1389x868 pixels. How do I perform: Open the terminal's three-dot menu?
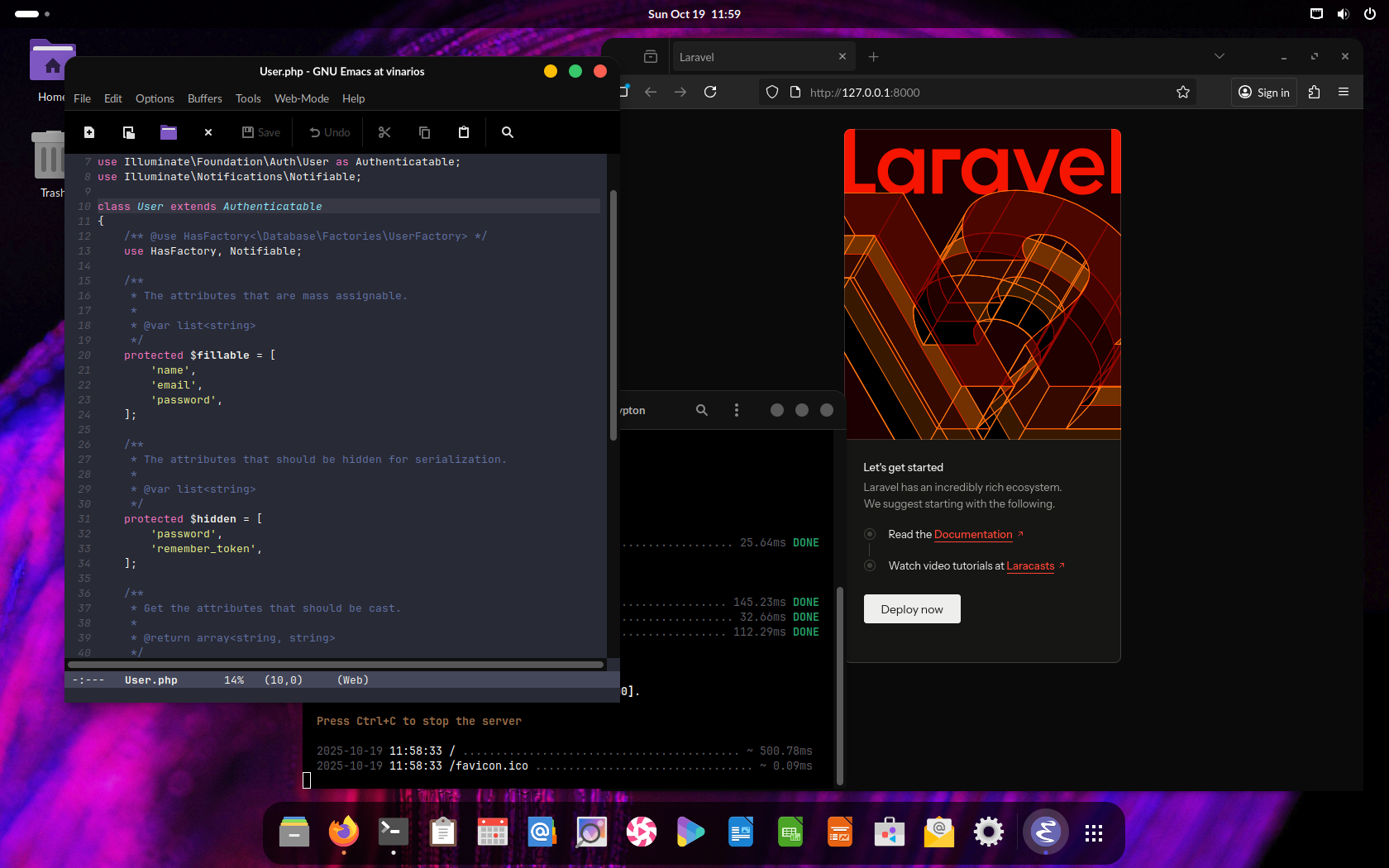coord(737,410)
